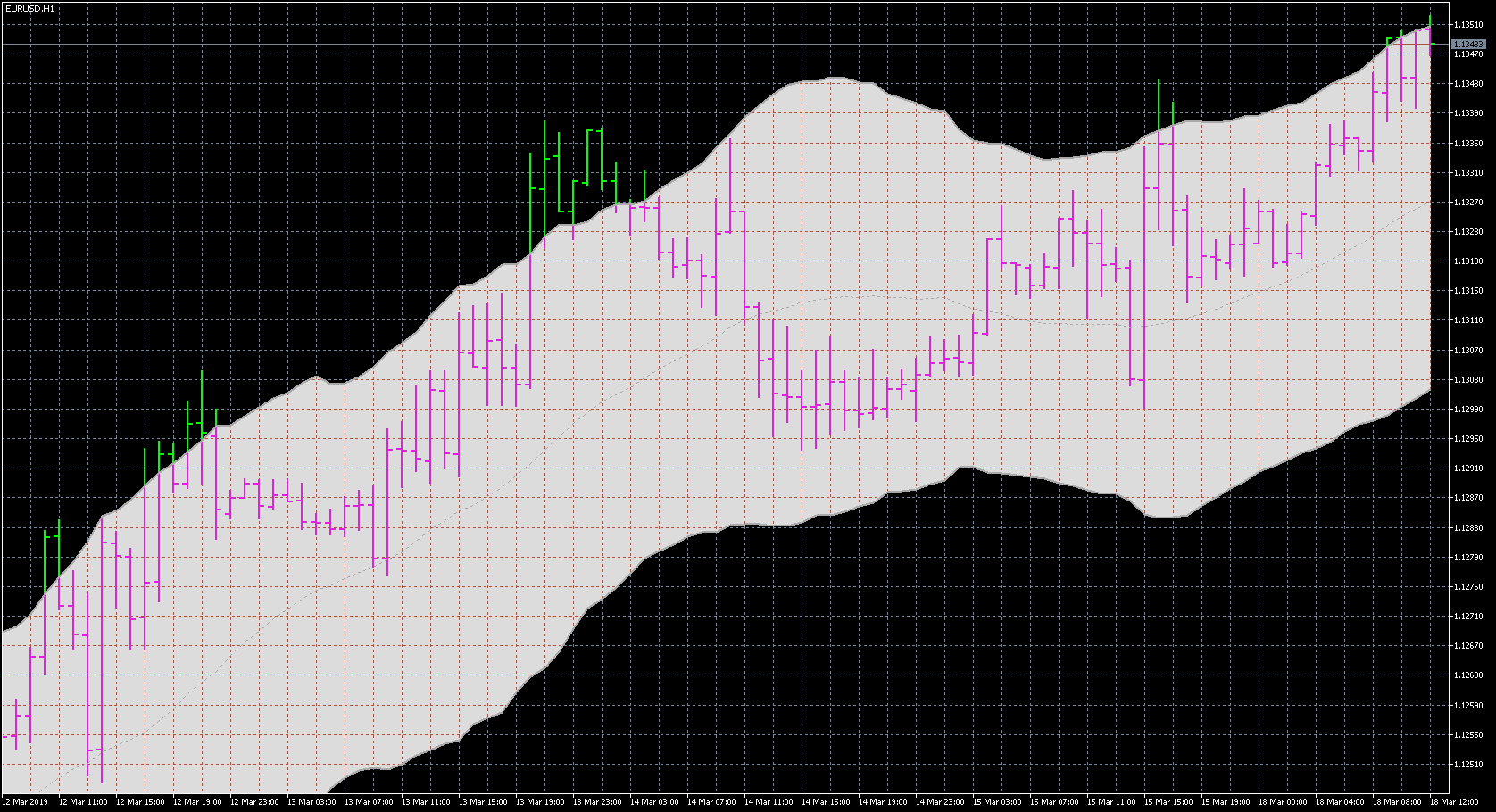Click the 14 Mar 07:00 time label
1496x812 pixels.
[711, 802]
